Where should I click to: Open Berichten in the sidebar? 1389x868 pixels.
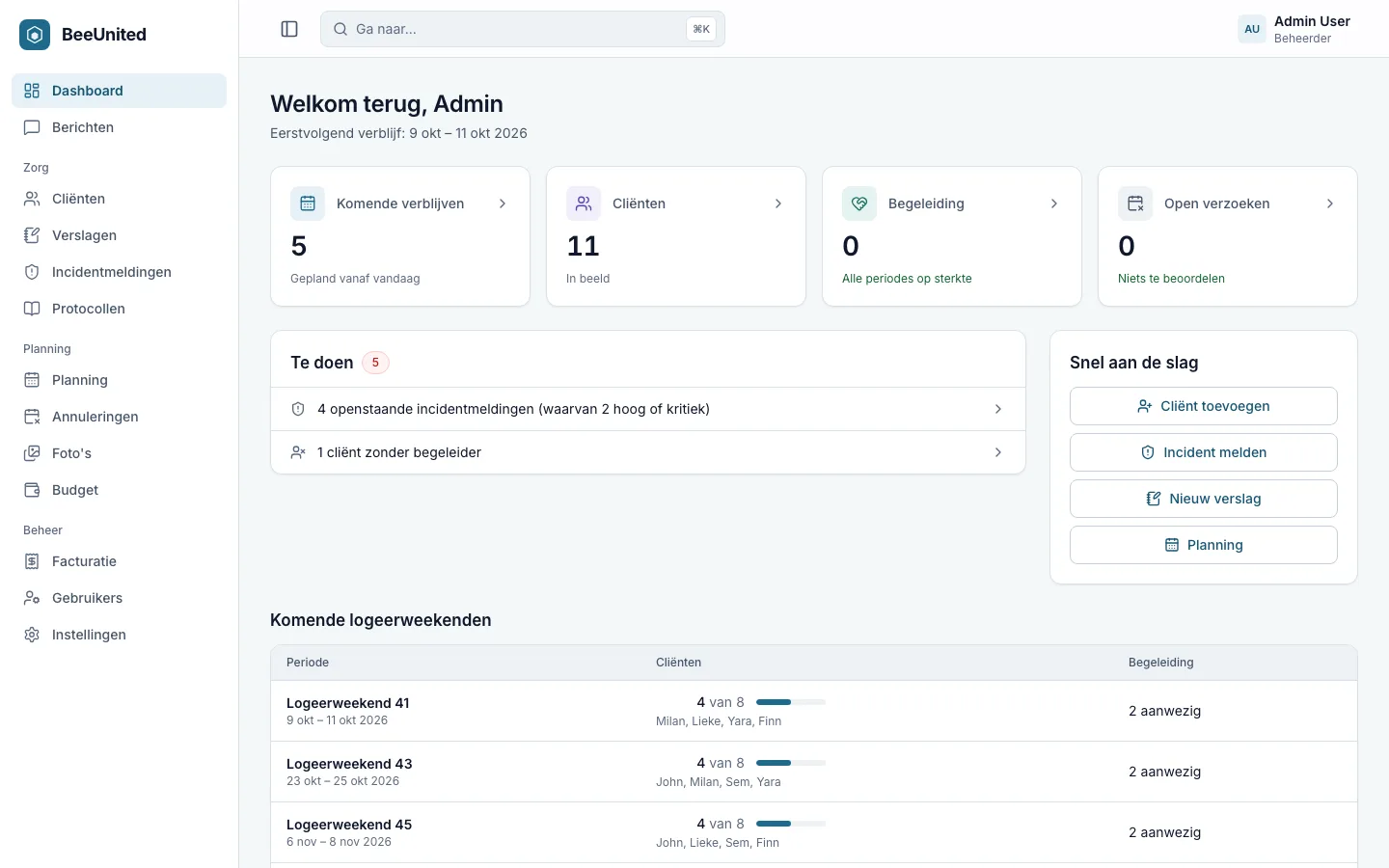[119, 127]
